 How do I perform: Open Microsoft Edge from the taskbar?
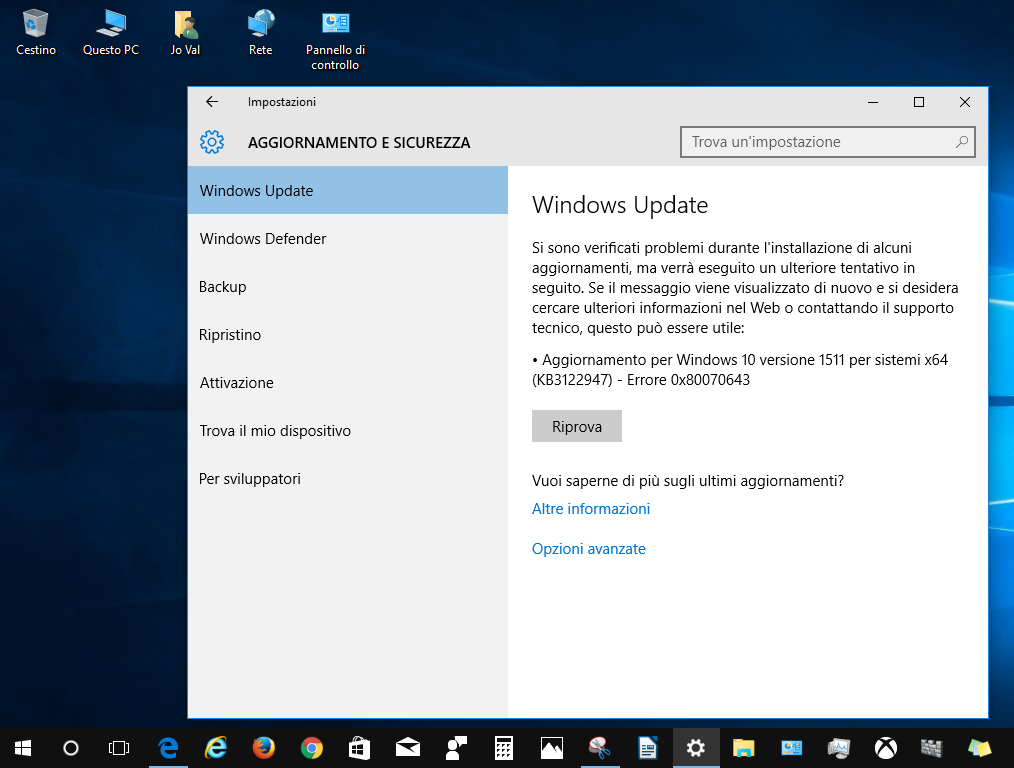(168, 747)
